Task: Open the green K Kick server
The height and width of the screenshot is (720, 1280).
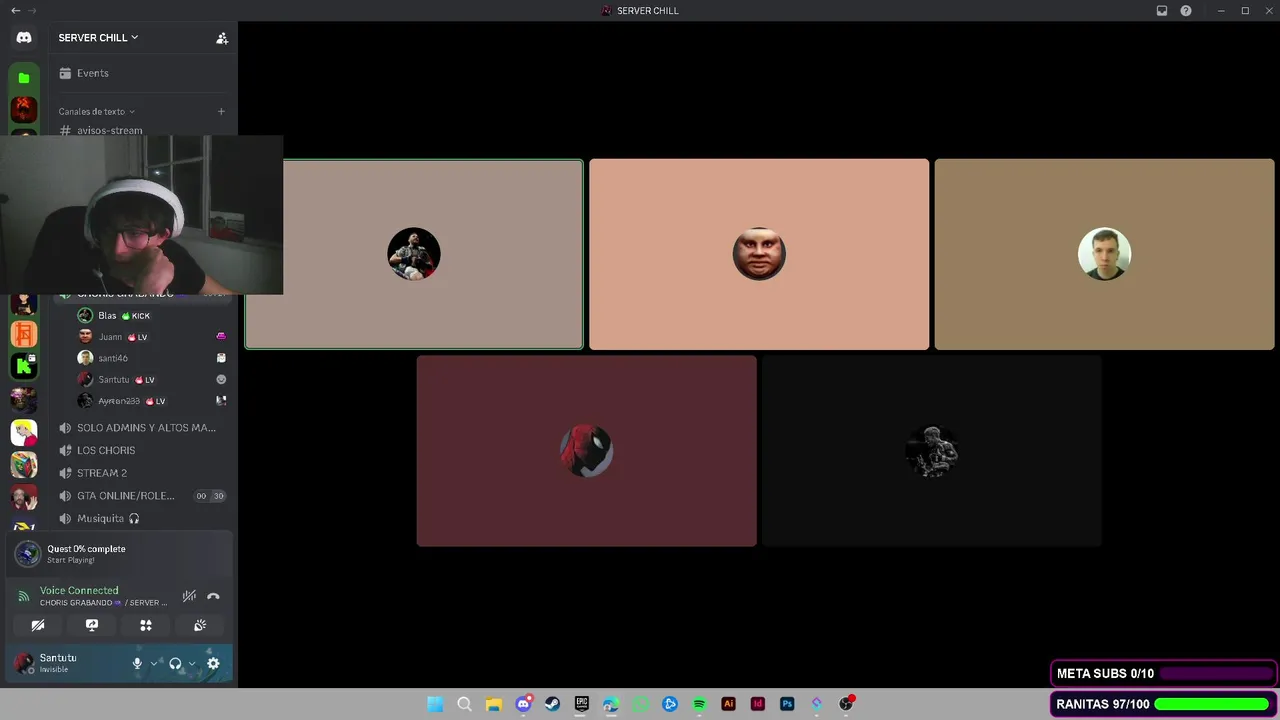Action: coord(24,366)
